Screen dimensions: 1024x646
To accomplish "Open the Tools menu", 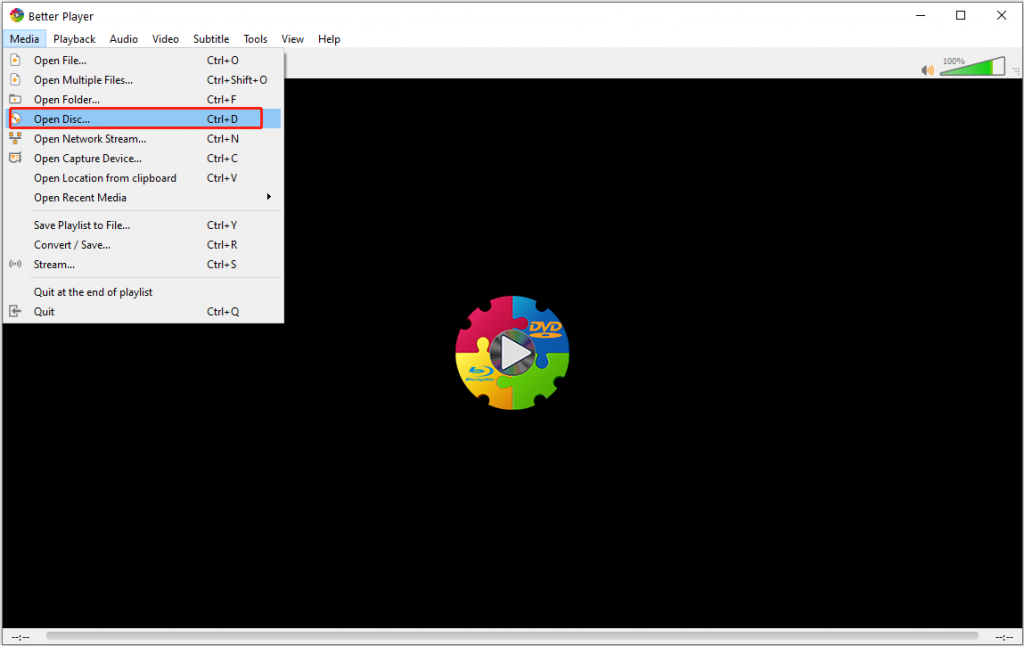I will (x=255, y=39).
